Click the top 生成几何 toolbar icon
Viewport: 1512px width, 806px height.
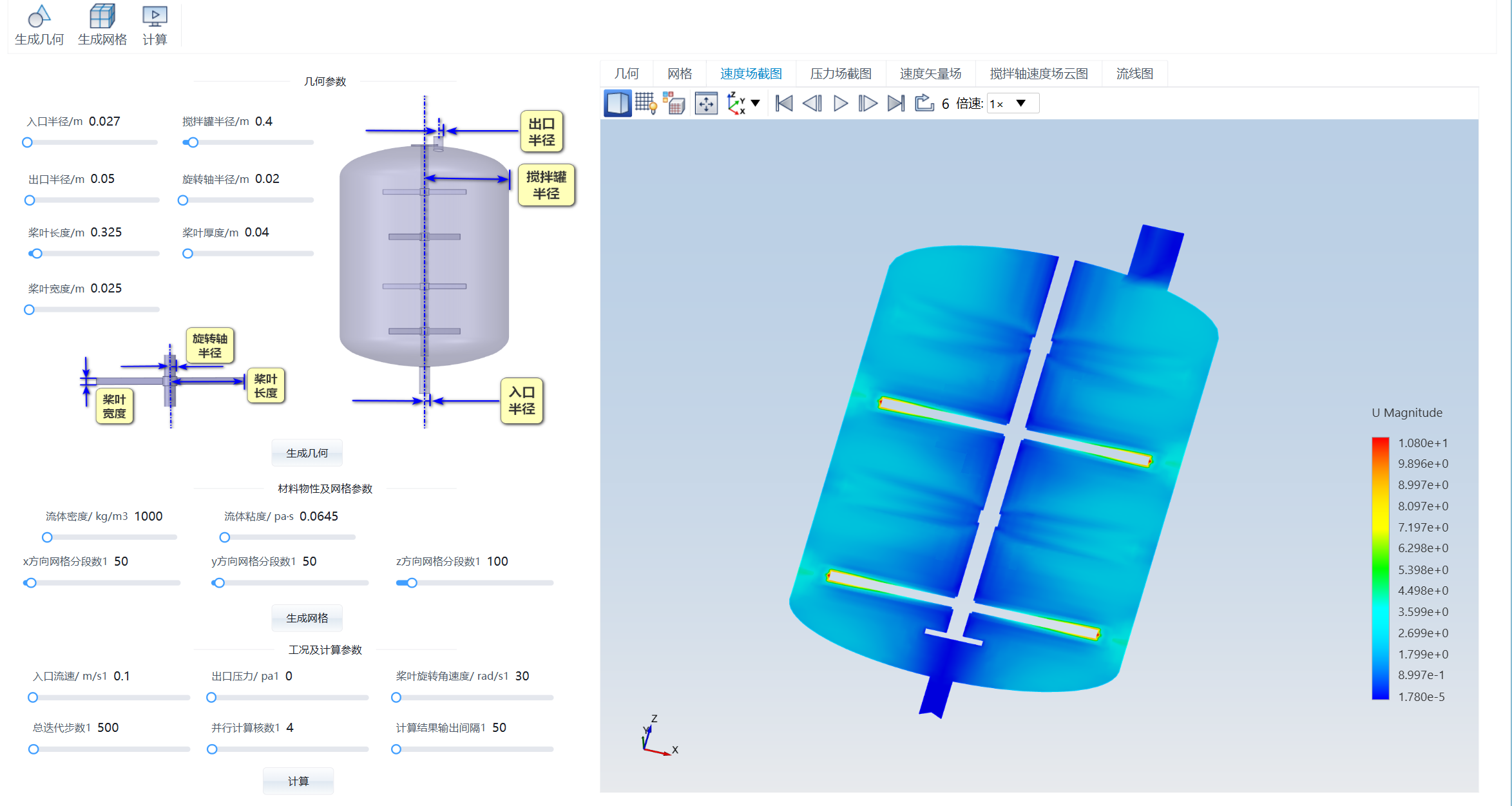(39, 16)
